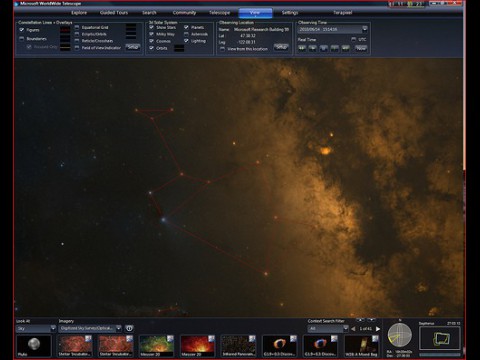Screen dimensions: 480x360
Task: Click the Now time button
Action: click(x=361, y=48)
